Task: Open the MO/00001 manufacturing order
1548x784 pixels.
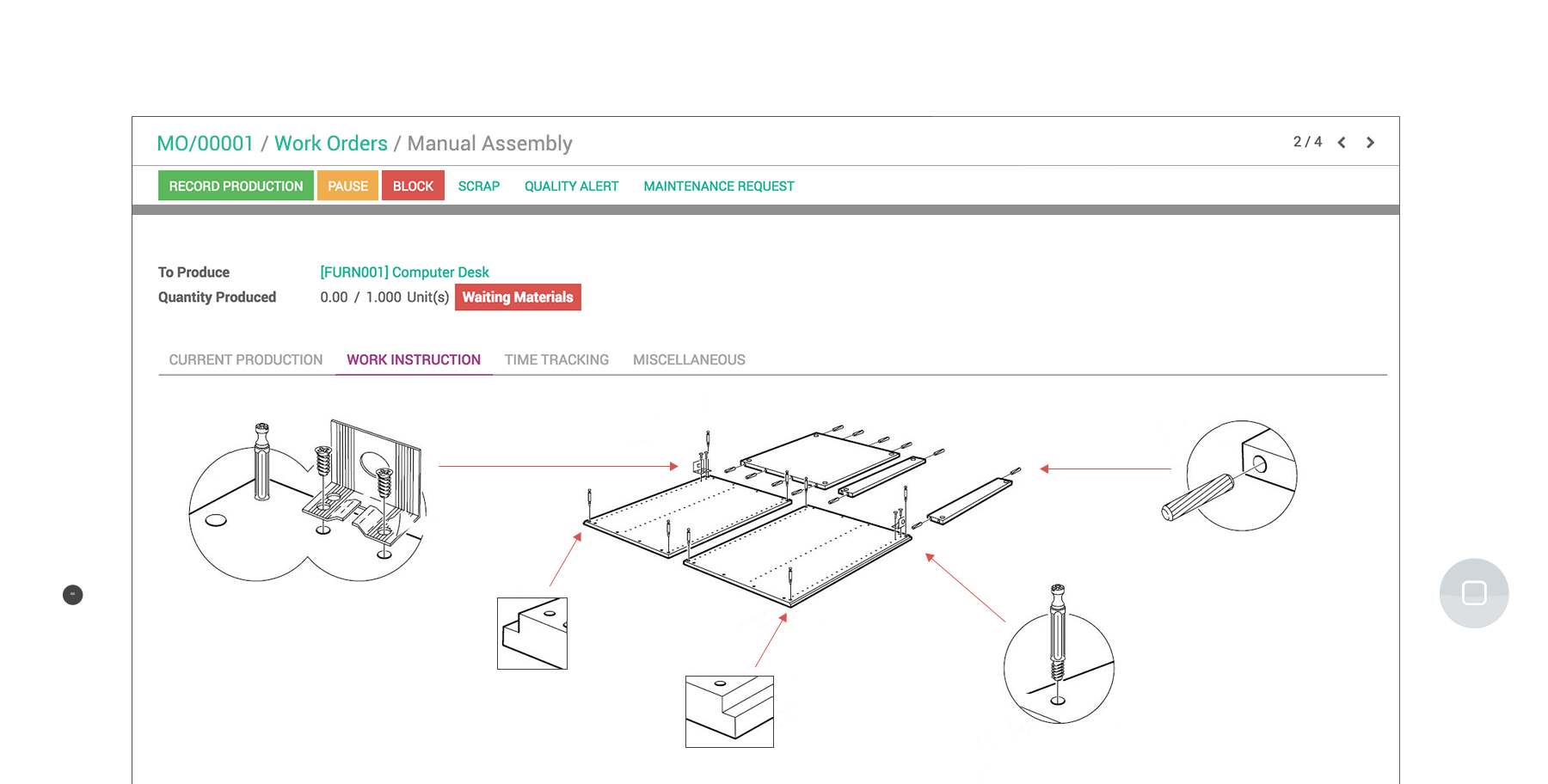Action: point(206,143)
